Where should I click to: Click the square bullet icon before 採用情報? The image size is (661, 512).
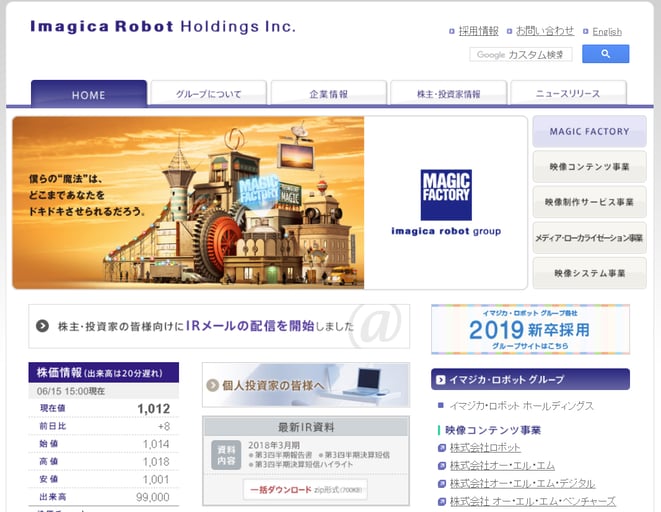click(x=451, y=31)
